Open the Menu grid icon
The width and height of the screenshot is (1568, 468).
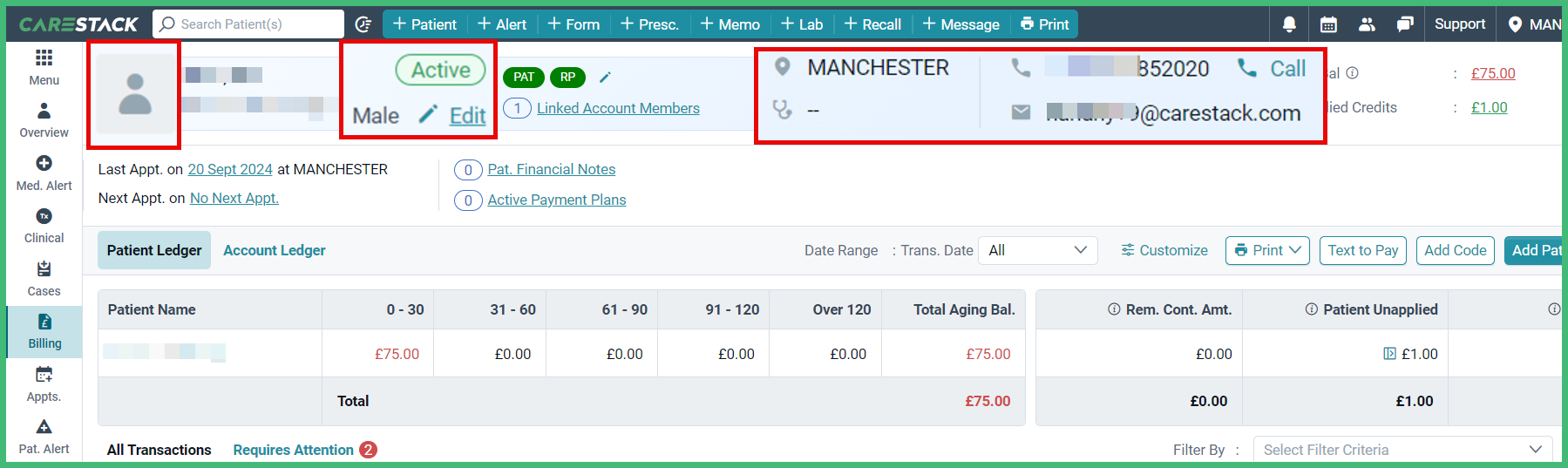tap(44, 58)
